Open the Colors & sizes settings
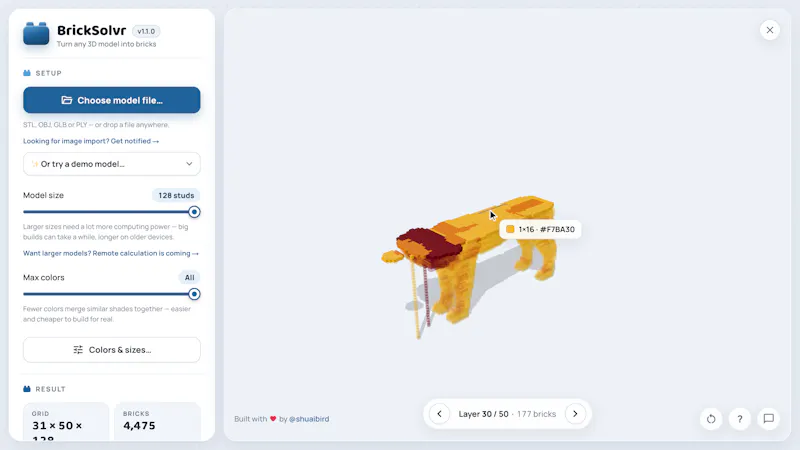Screen dimensions: 800x450 pyautogui.click(x=112, y=349)
